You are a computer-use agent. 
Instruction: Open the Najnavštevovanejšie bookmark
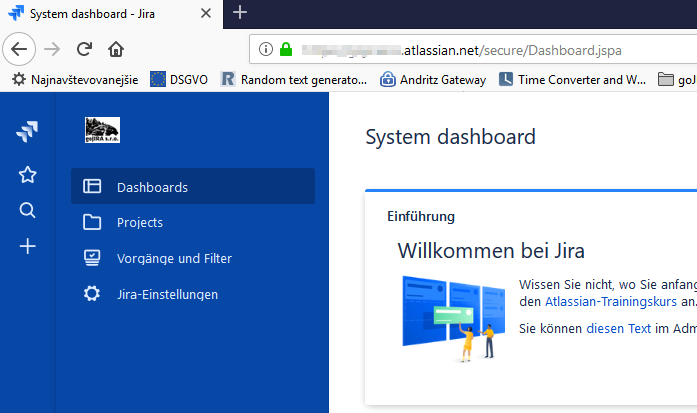[x=75, y=80]
